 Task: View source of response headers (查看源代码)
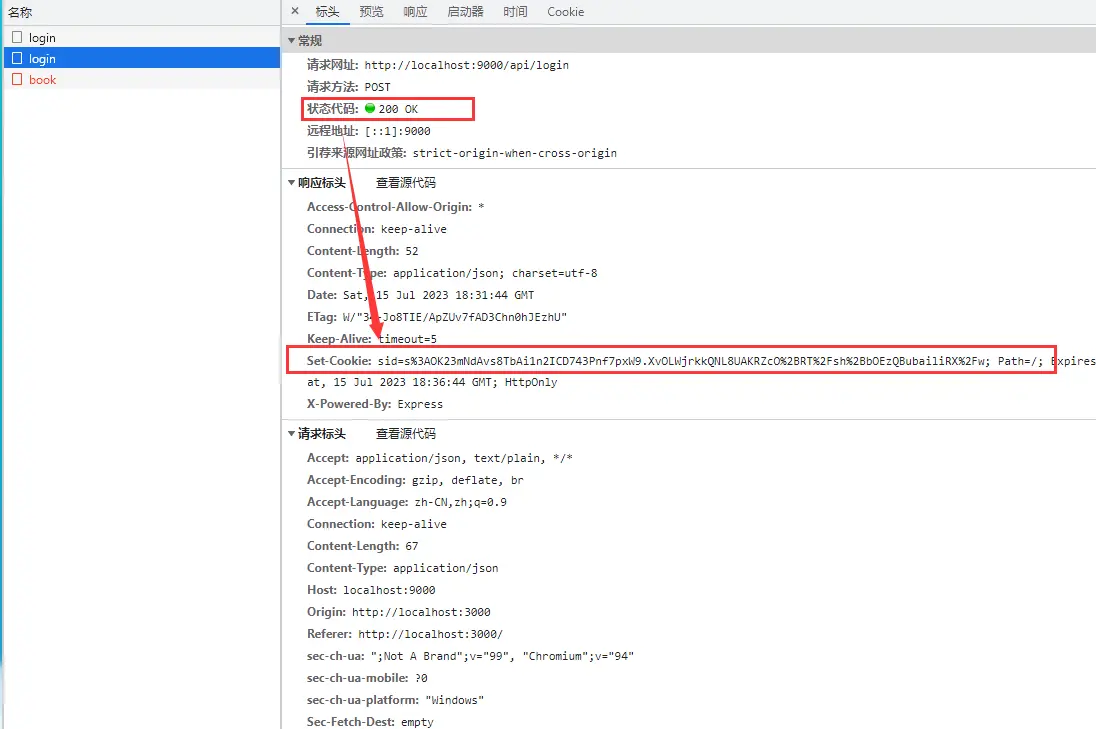point(405,182)
